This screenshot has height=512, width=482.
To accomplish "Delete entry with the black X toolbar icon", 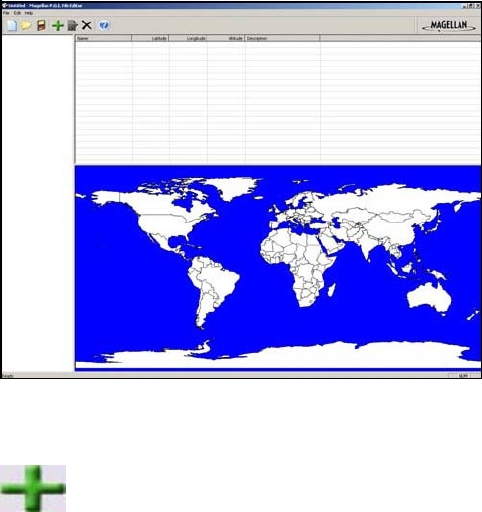I will [87, 25].
